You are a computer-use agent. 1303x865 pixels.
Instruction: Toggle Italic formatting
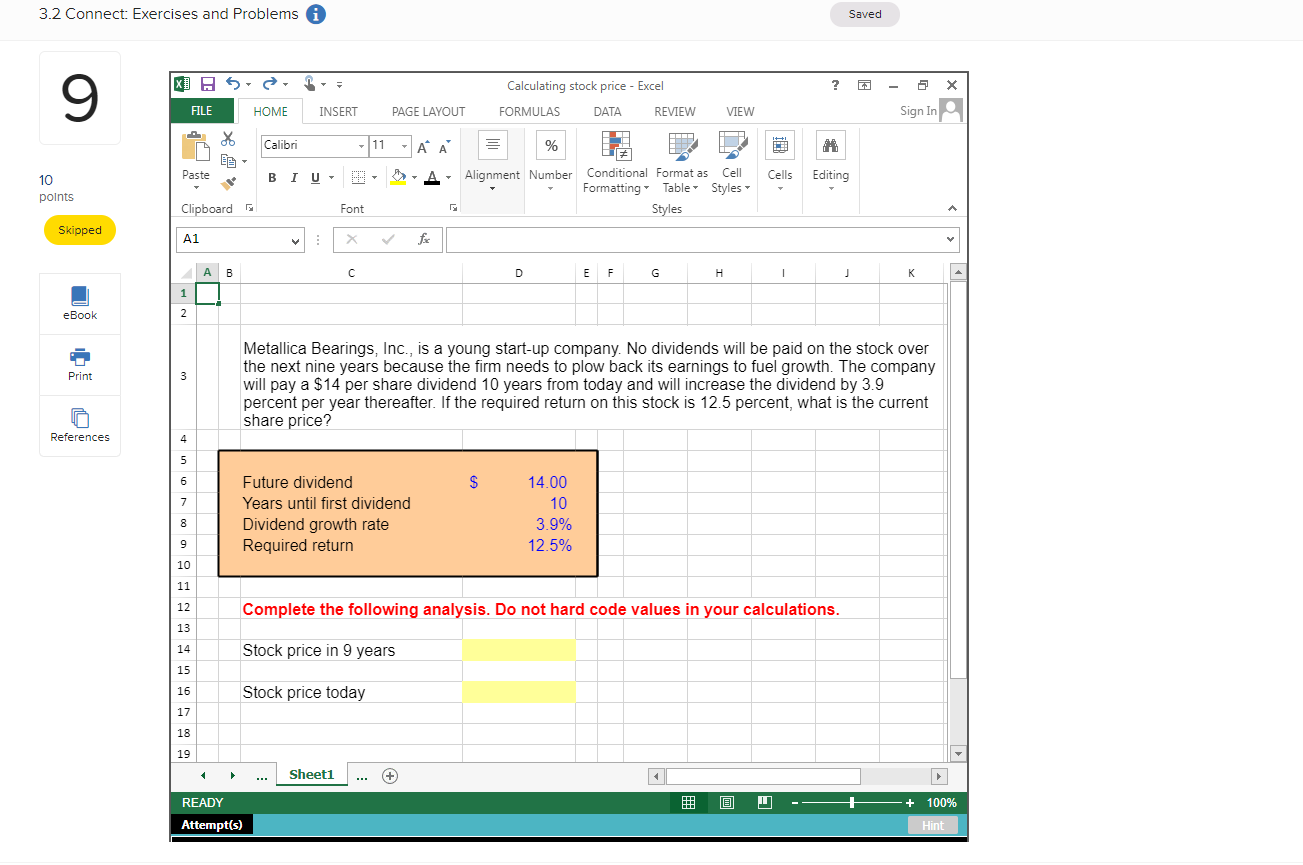pos(295,178)
